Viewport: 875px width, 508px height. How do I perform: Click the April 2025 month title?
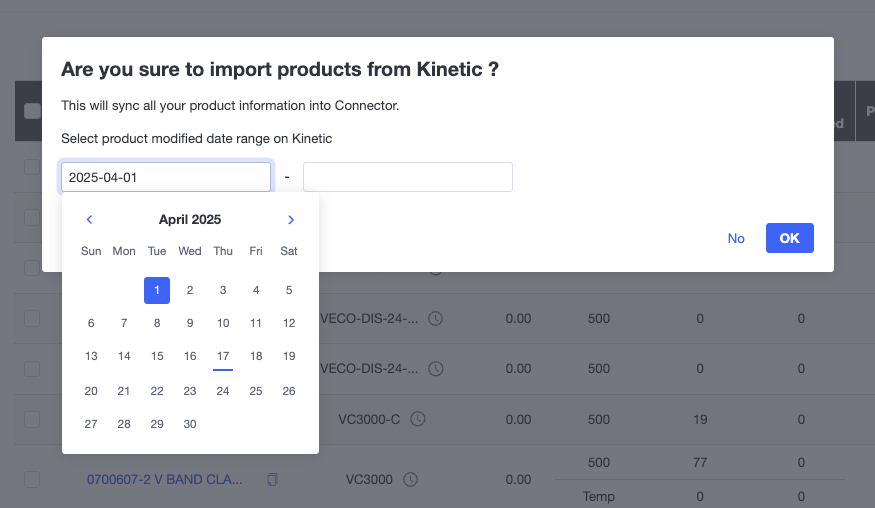click(190, 219)
